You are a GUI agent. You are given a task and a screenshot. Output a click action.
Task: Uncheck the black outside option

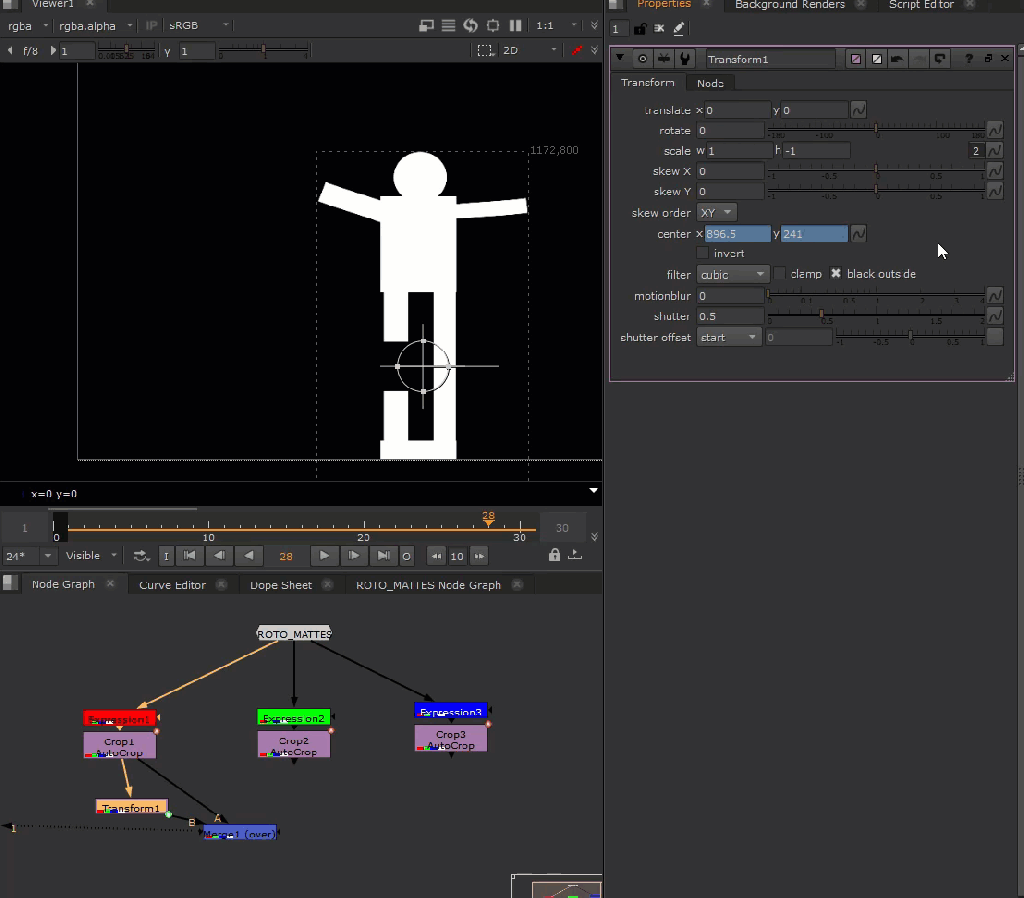point(836,274)
